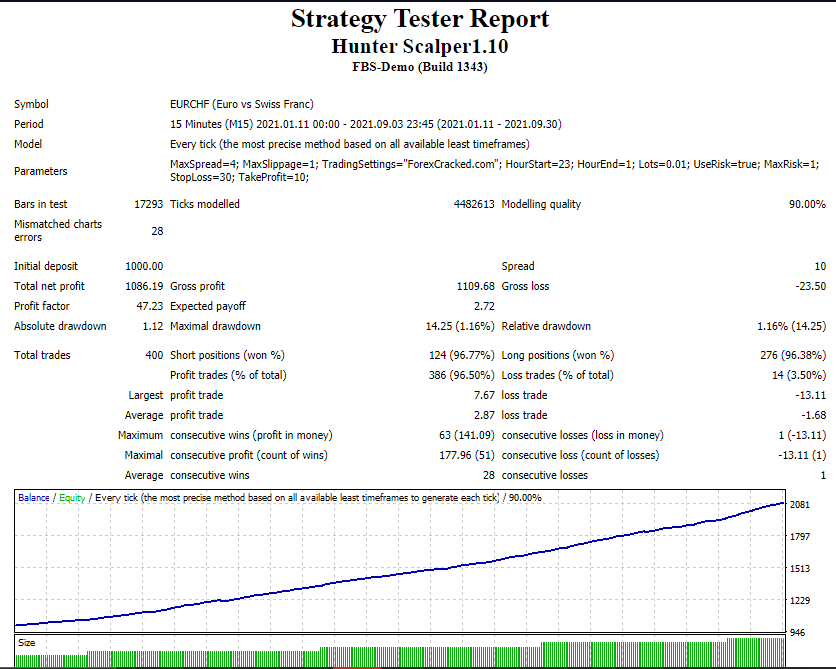This screenshot has height=669, width=836.
Task: Click the Initial deposit value 1000.00
Action: click(x=144, y=266)
